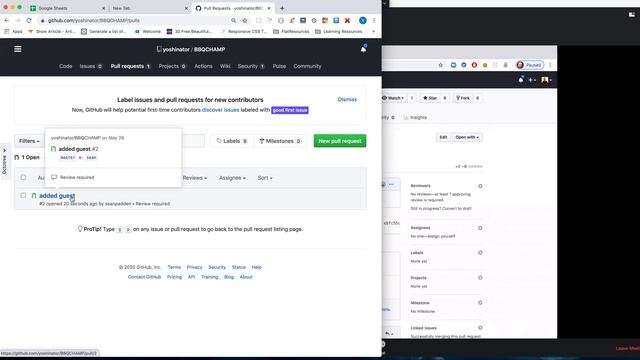Click the pull request icon beside added guest
The width and height of the screenshot is (640, 360).
pos(34,196)
